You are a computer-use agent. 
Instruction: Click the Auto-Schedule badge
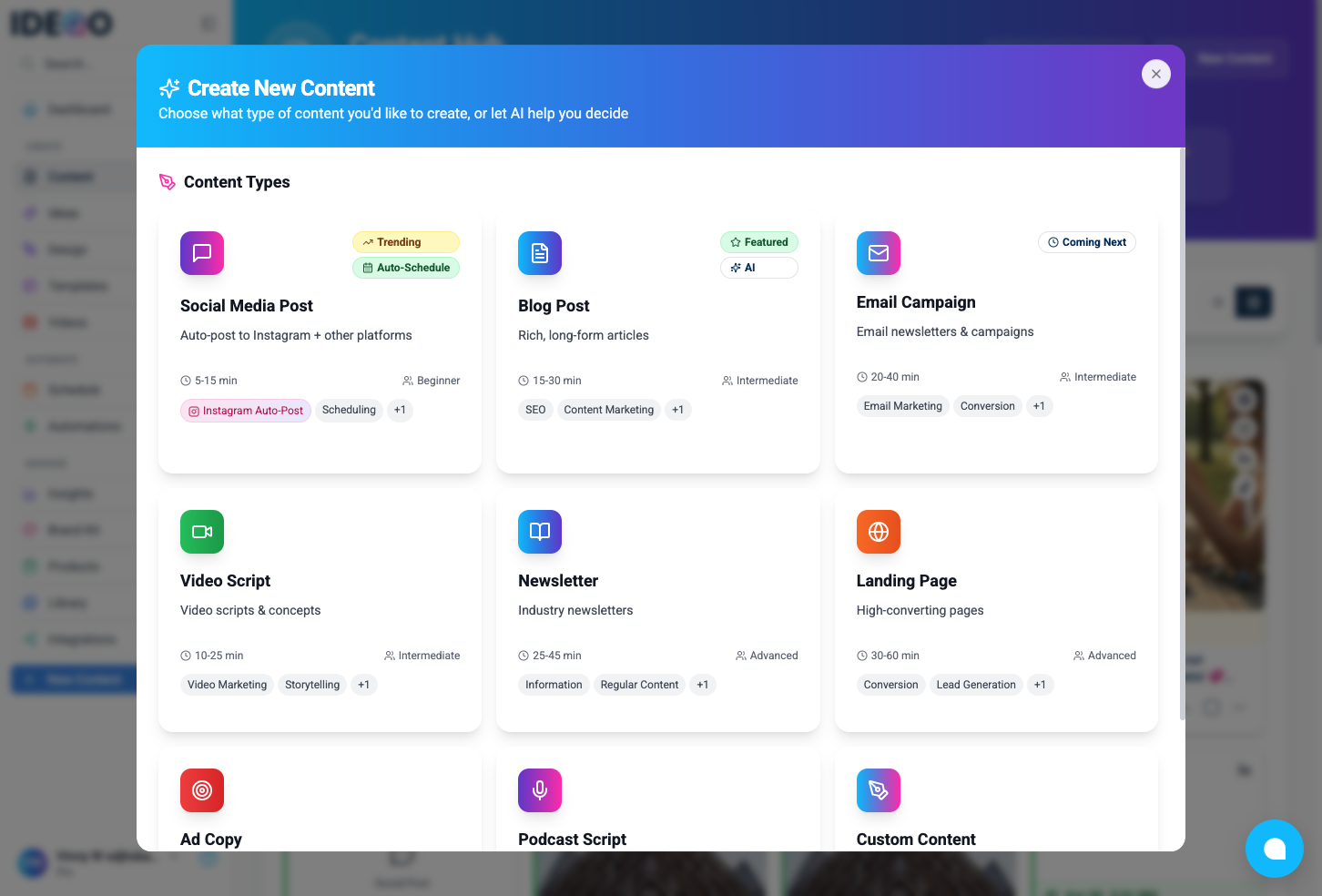[x=406, y=268]
